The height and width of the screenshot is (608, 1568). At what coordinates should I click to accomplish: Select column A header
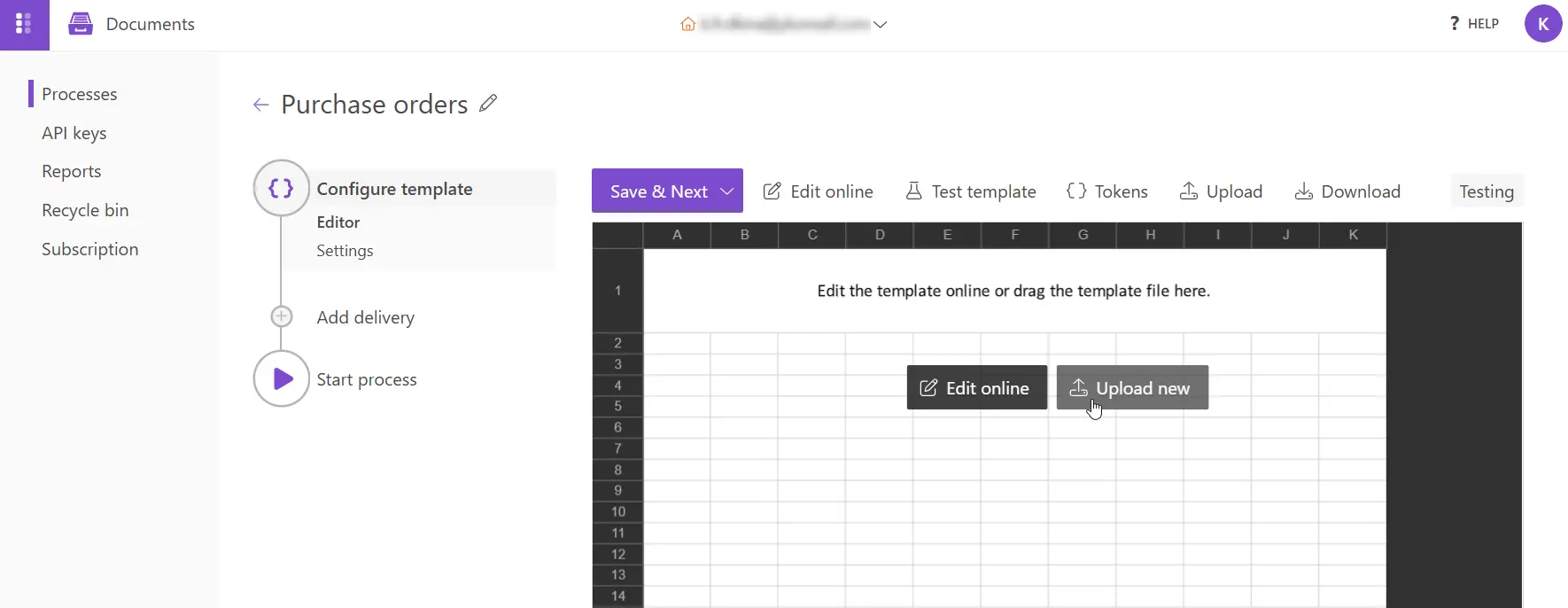[x=677, y=235]
